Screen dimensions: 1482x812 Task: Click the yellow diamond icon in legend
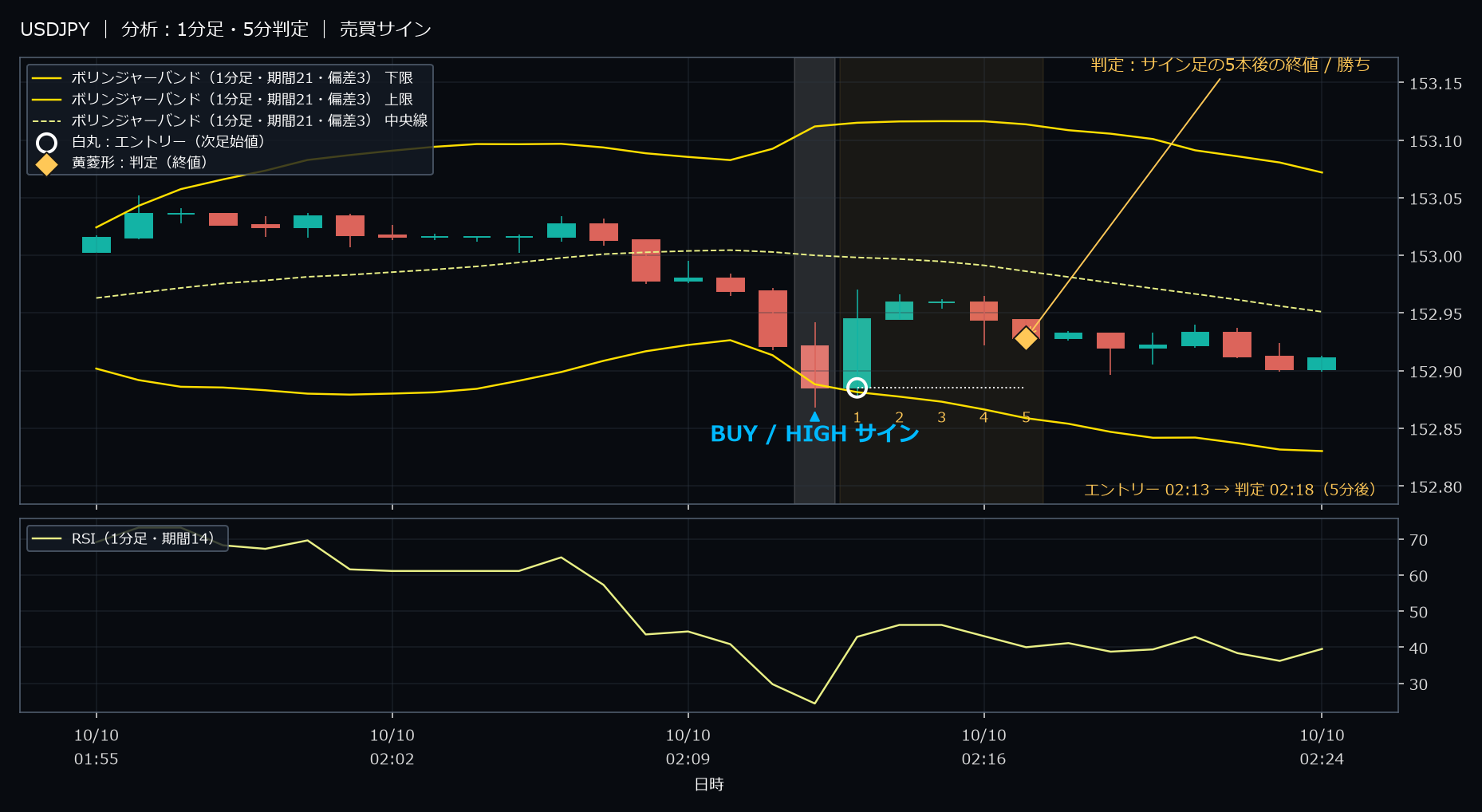[x=47, y=164]
